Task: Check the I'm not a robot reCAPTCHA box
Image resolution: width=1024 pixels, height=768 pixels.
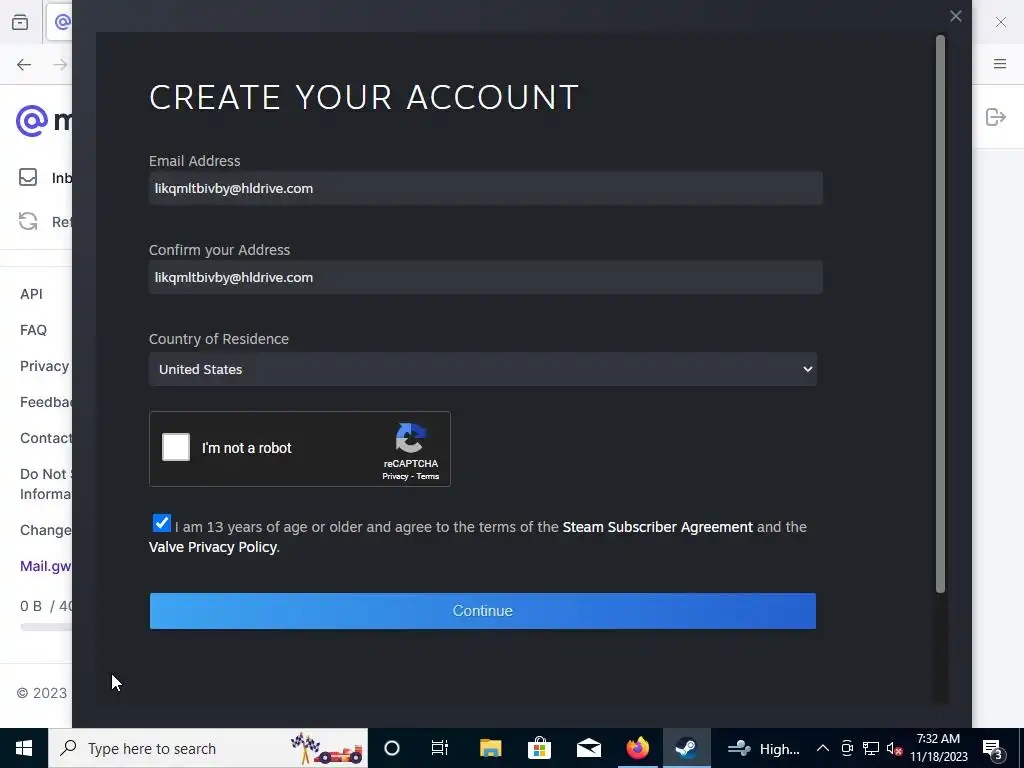Action: (176, 447)
